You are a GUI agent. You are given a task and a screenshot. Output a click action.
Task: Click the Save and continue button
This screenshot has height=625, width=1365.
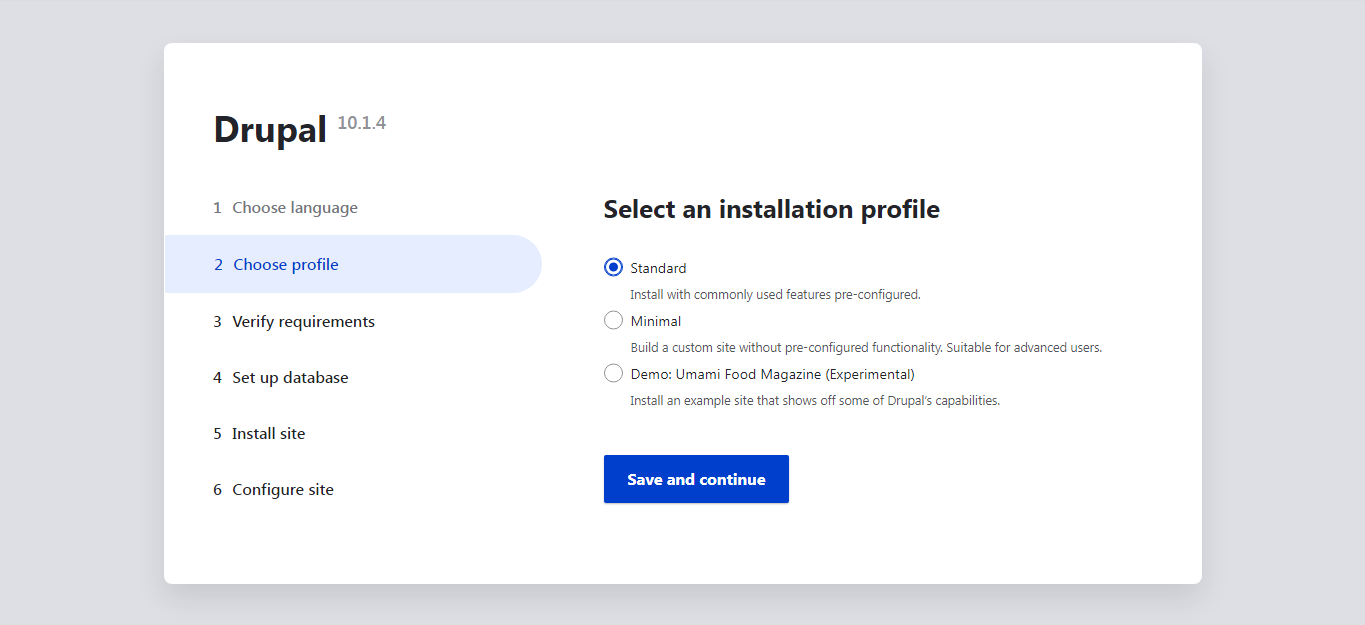[x=696, y=478]
